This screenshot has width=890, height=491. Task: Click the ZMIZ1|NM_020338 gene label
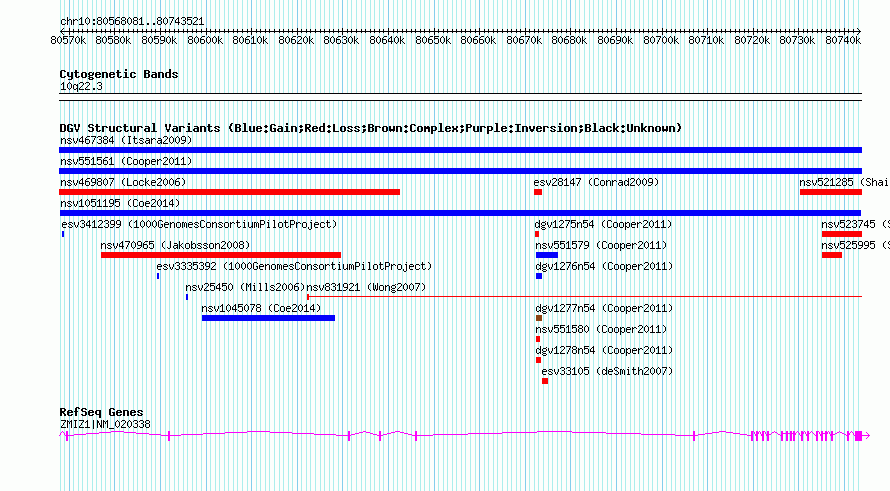[105, 424]
